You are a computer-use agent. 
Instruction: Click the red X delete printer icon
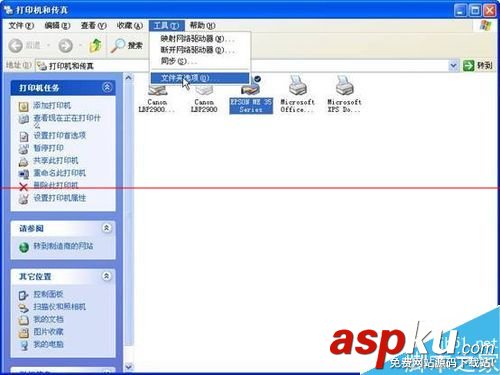[23, 187]
